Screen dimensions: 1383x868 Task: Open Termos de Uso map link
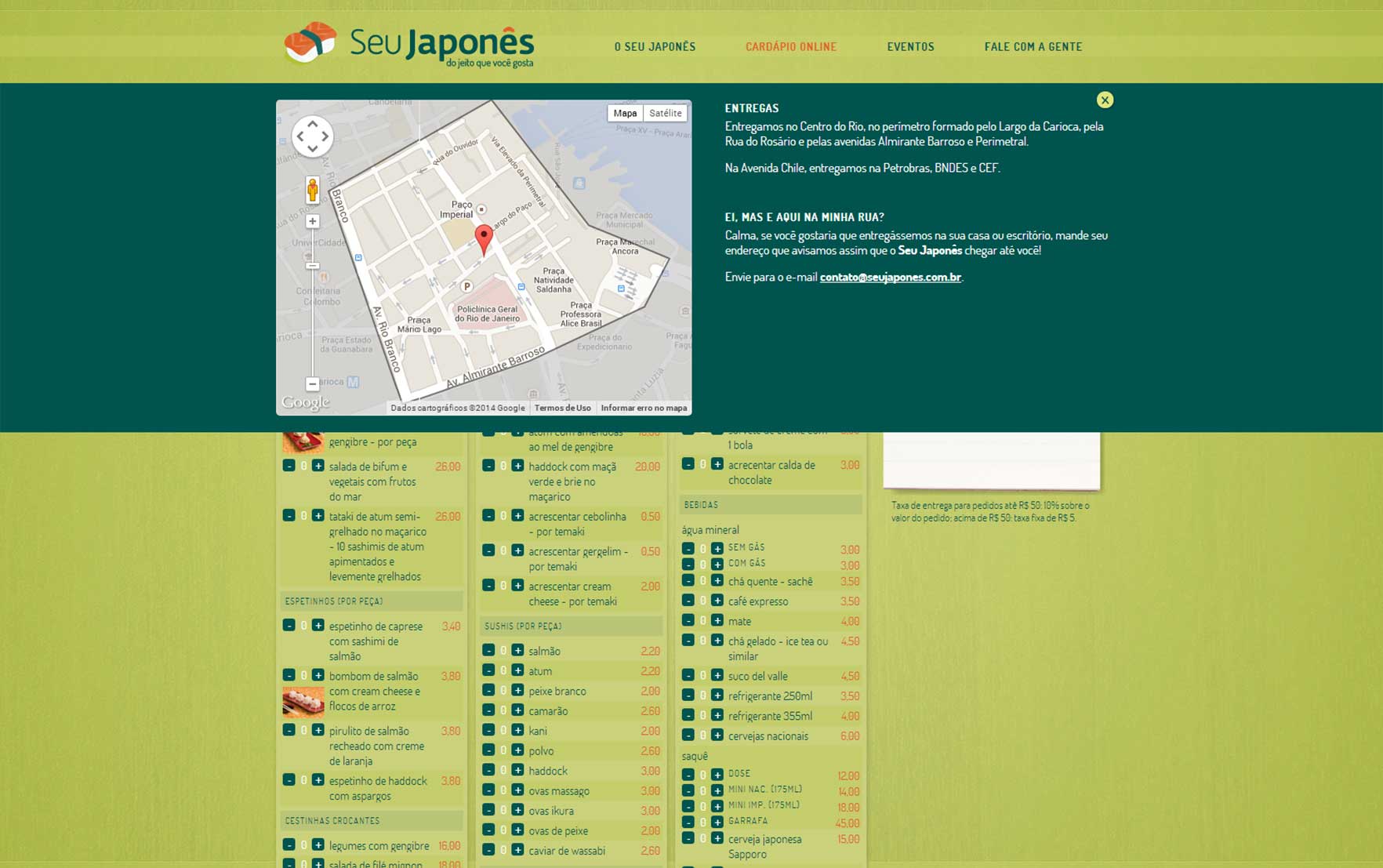[562, 408]
